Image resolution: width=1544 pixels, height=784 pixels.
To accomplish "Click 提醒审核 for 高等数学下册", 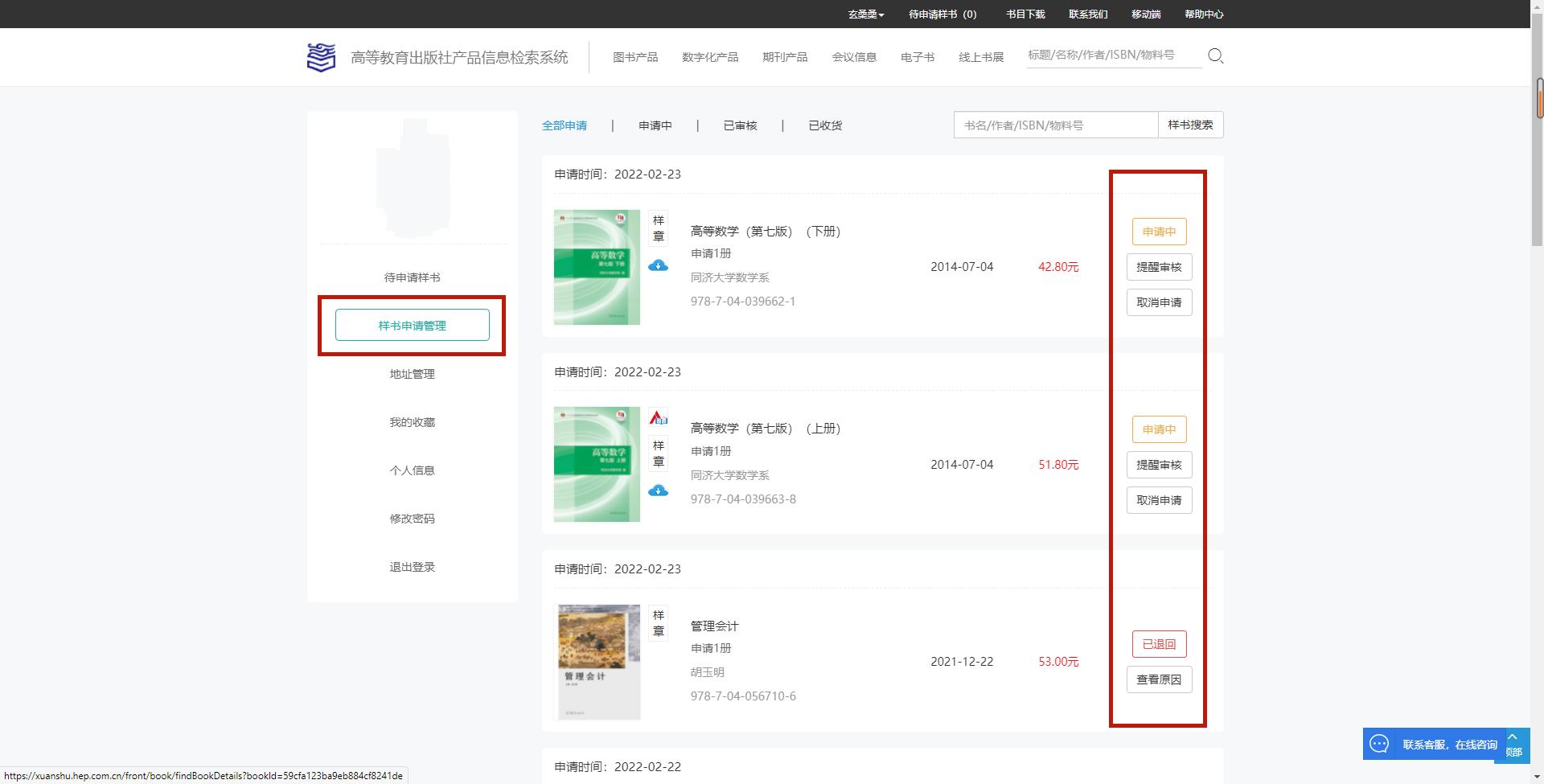I will point(1159,267).
